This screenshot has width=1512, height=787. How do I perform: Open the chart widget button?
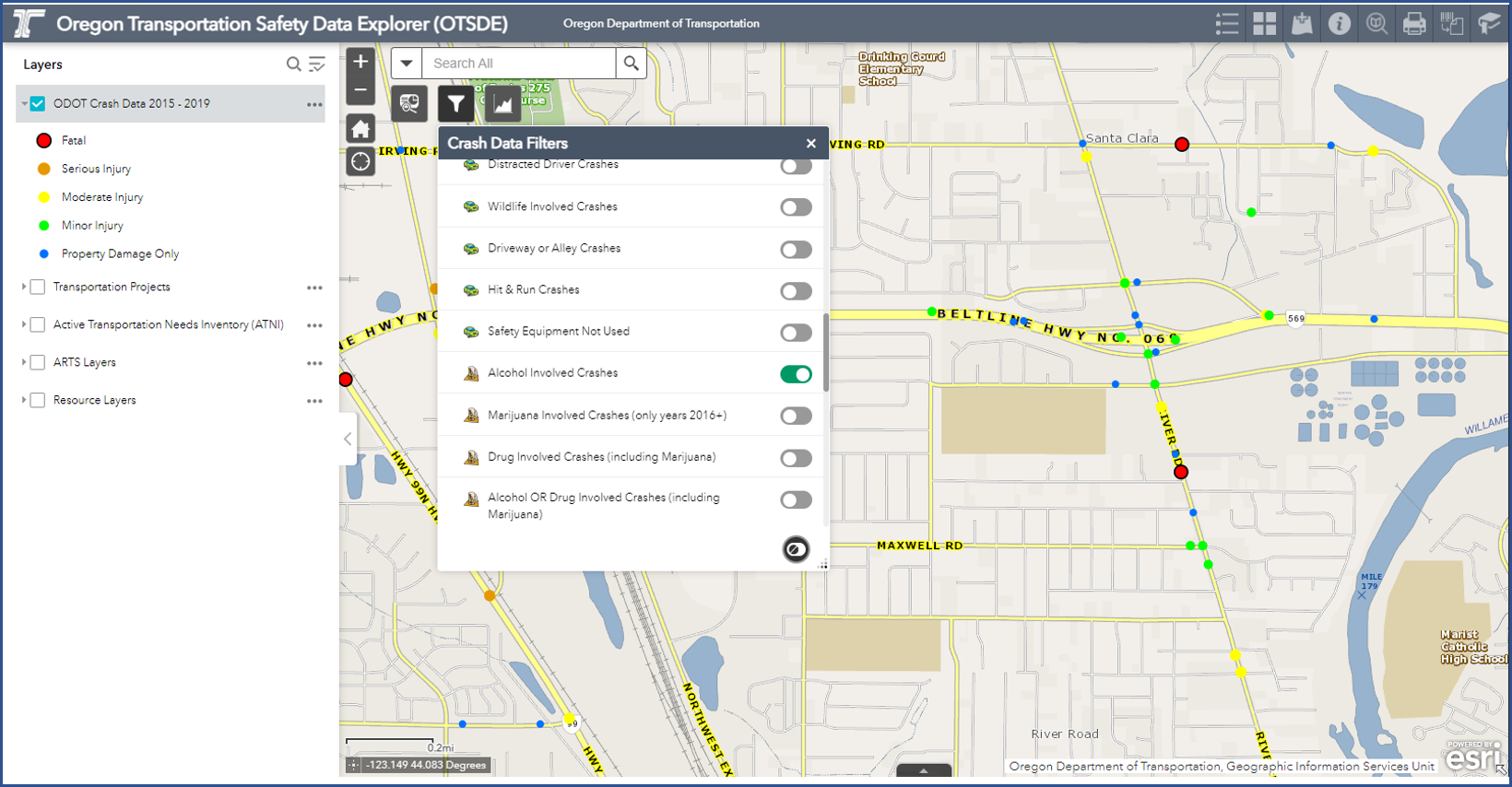(502, 103)
